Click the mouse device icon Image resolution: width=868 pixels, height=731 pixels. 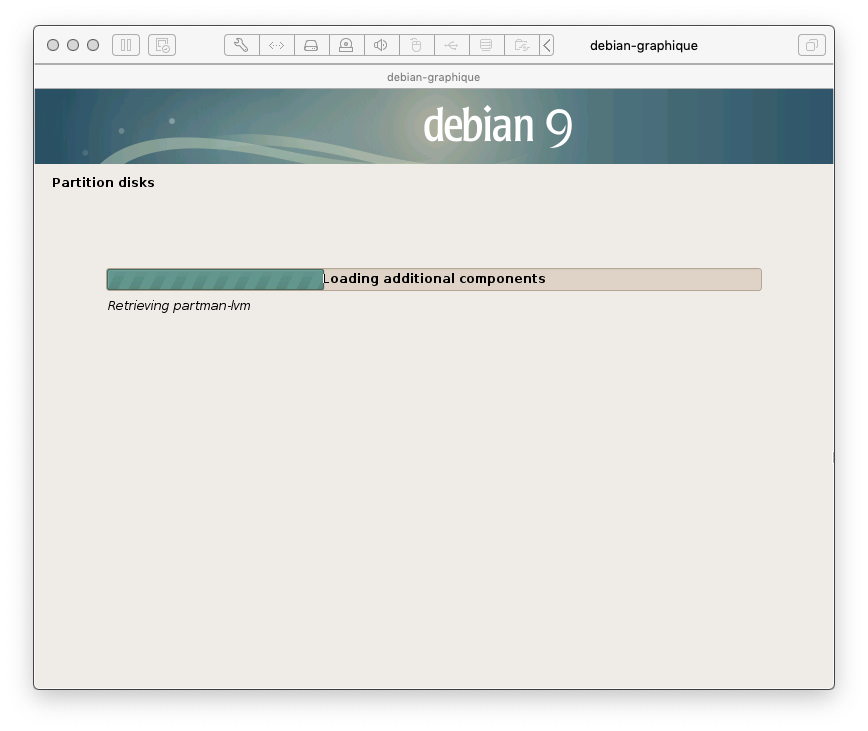(x=416, y=45)
